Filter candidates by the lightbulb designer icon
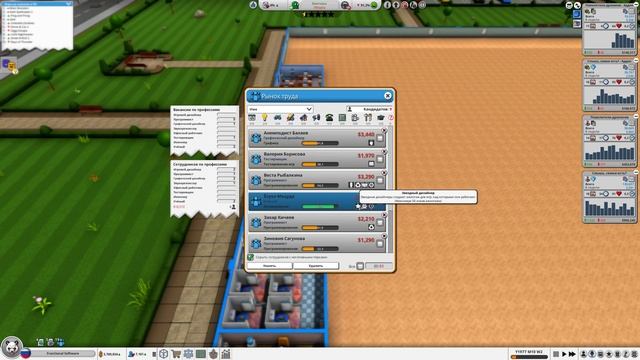 coord(264,118)
